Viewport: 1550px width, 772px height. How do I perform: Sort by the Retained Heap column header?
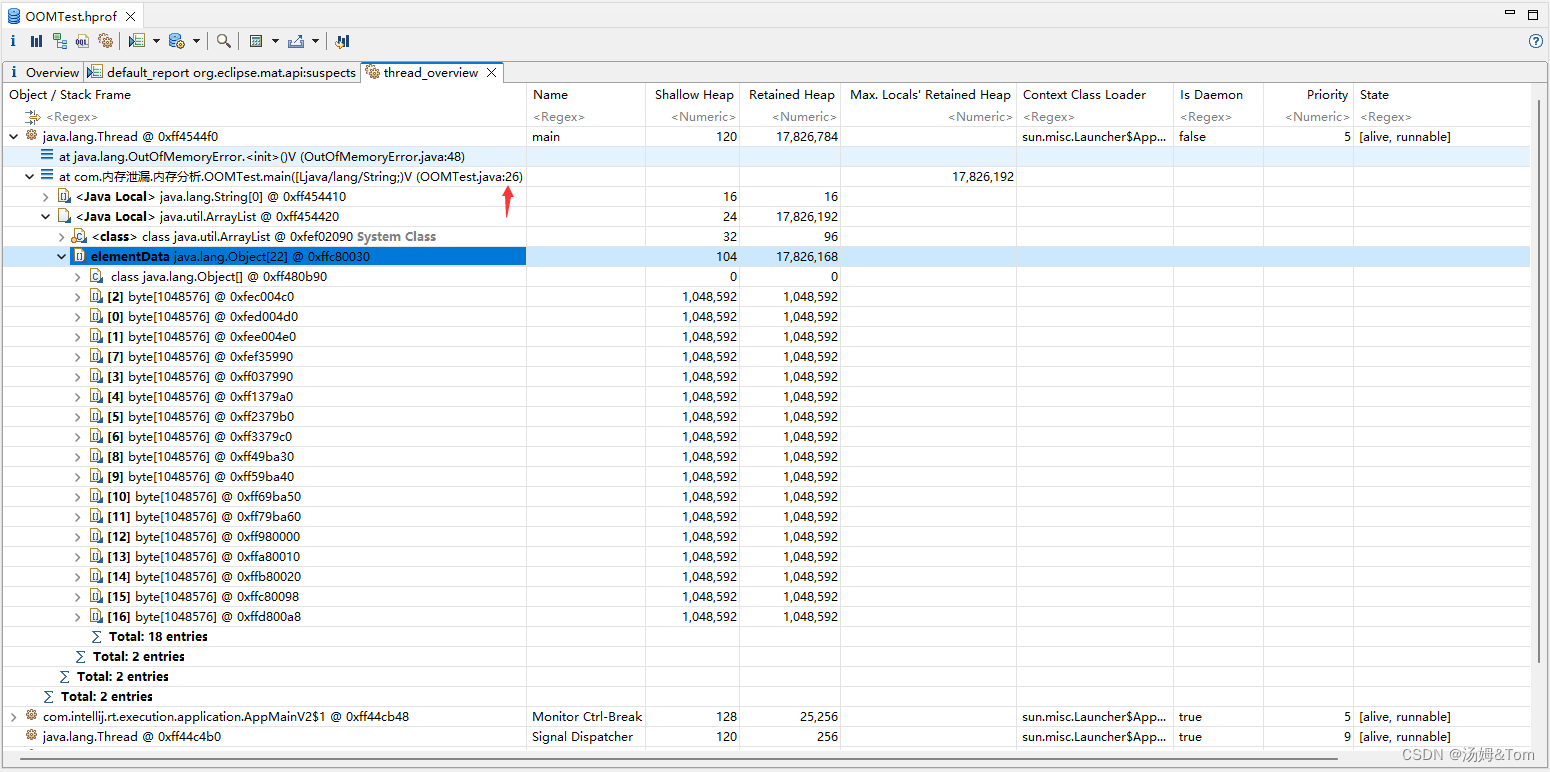(791, 95)
